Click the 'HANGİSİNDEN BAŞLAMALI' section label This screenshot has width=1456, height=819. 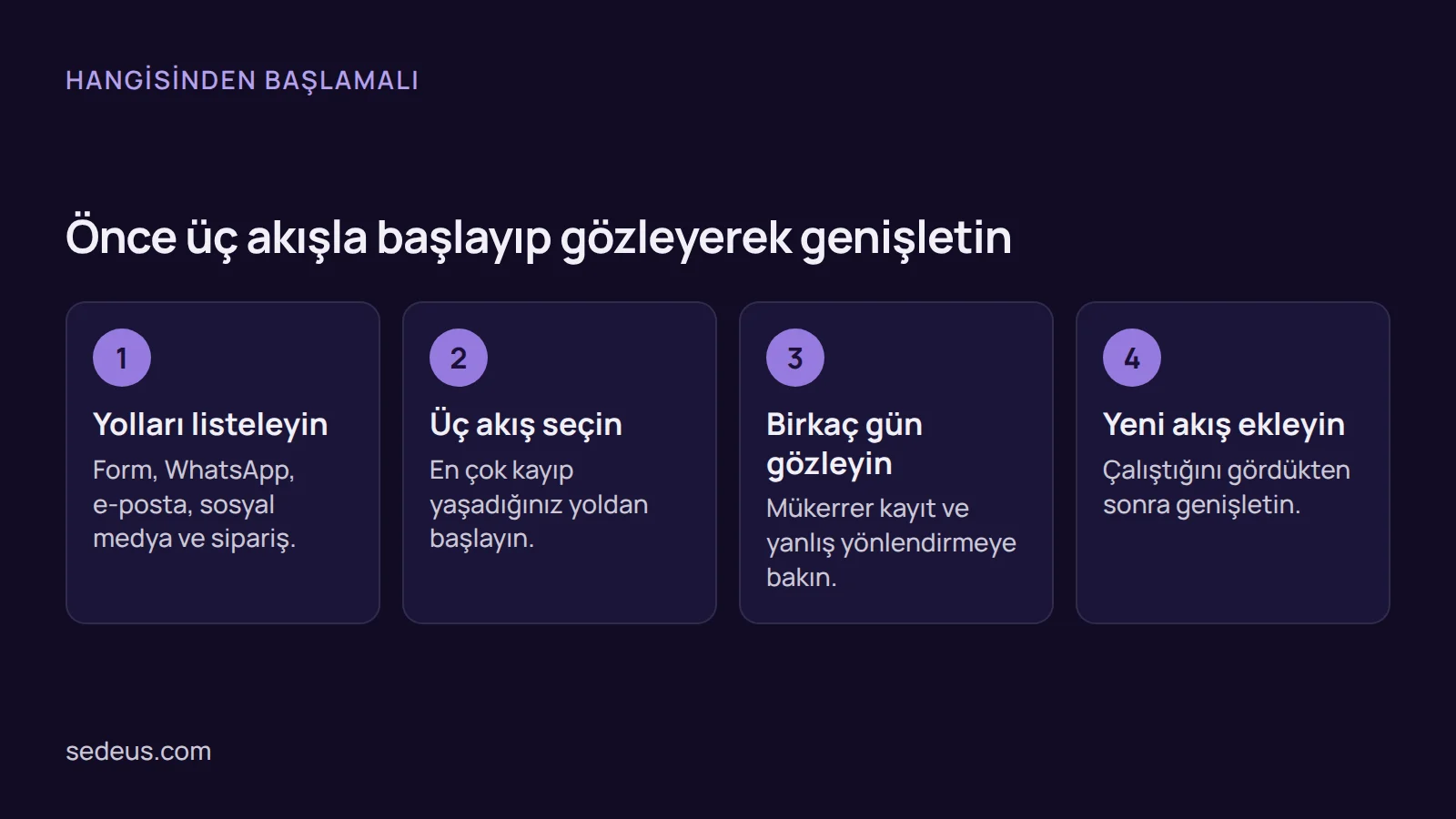point(242,80)
